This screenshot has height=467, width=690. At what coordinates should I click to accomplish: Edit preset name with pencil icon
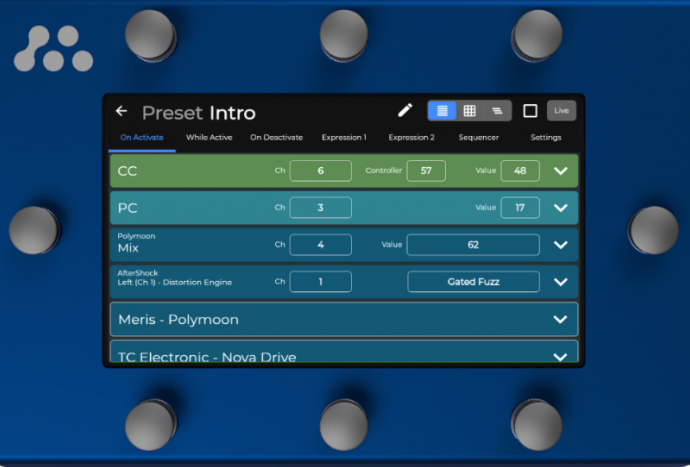405,110
